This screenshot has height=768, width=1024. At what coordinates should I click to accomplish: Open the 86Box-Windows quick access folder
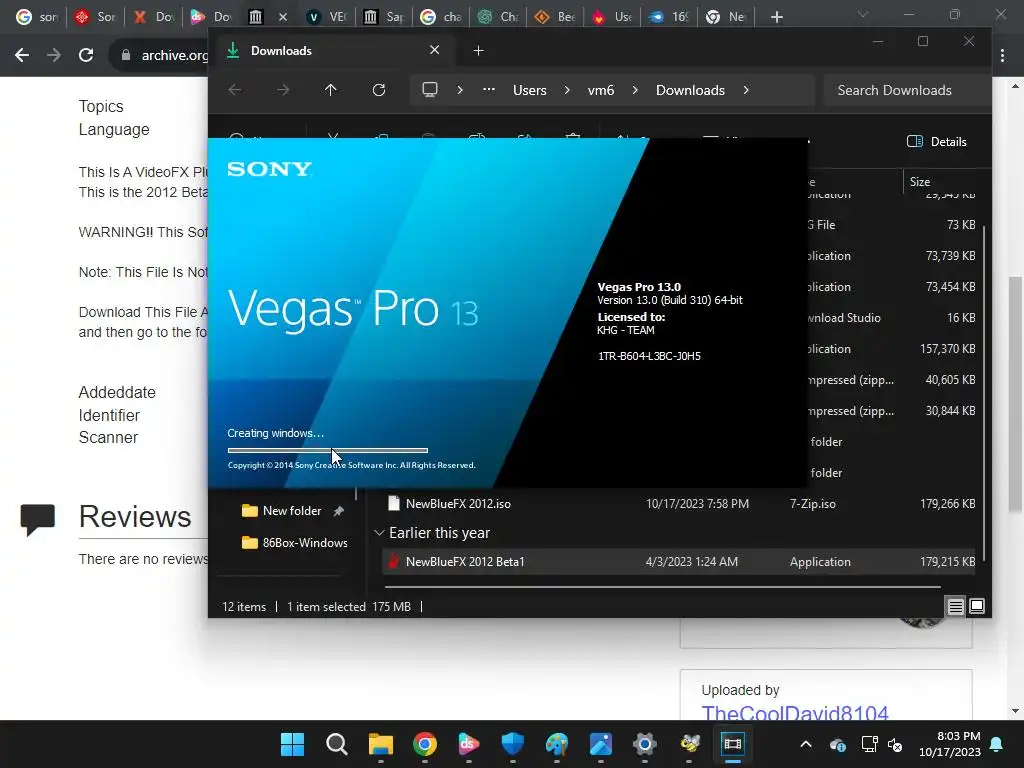coord(295,543)
